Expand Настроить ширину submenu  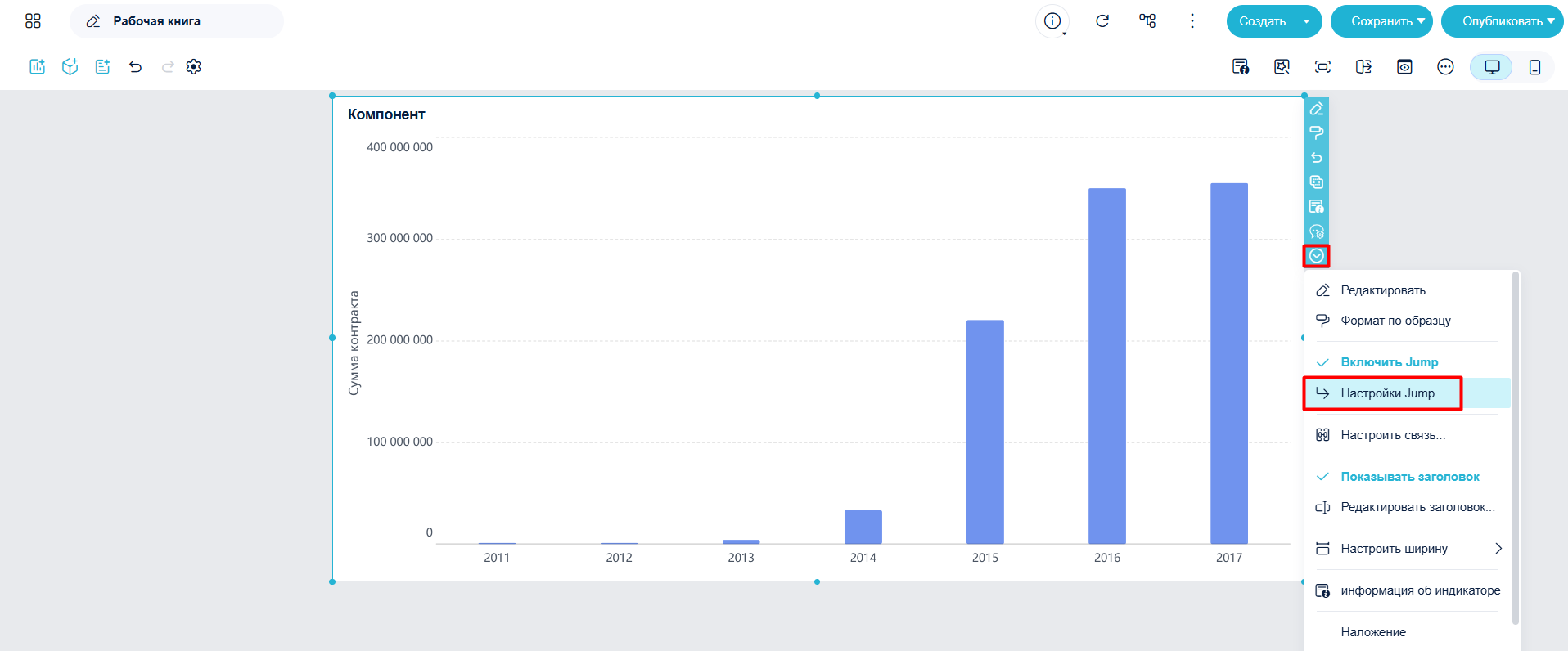(1407, 549)
